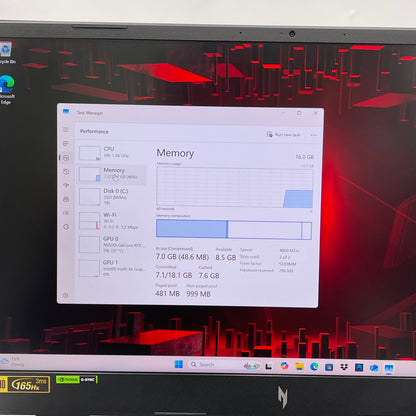
Task: Click the 7.1/18.1 GB committed value
Action: 174,275
